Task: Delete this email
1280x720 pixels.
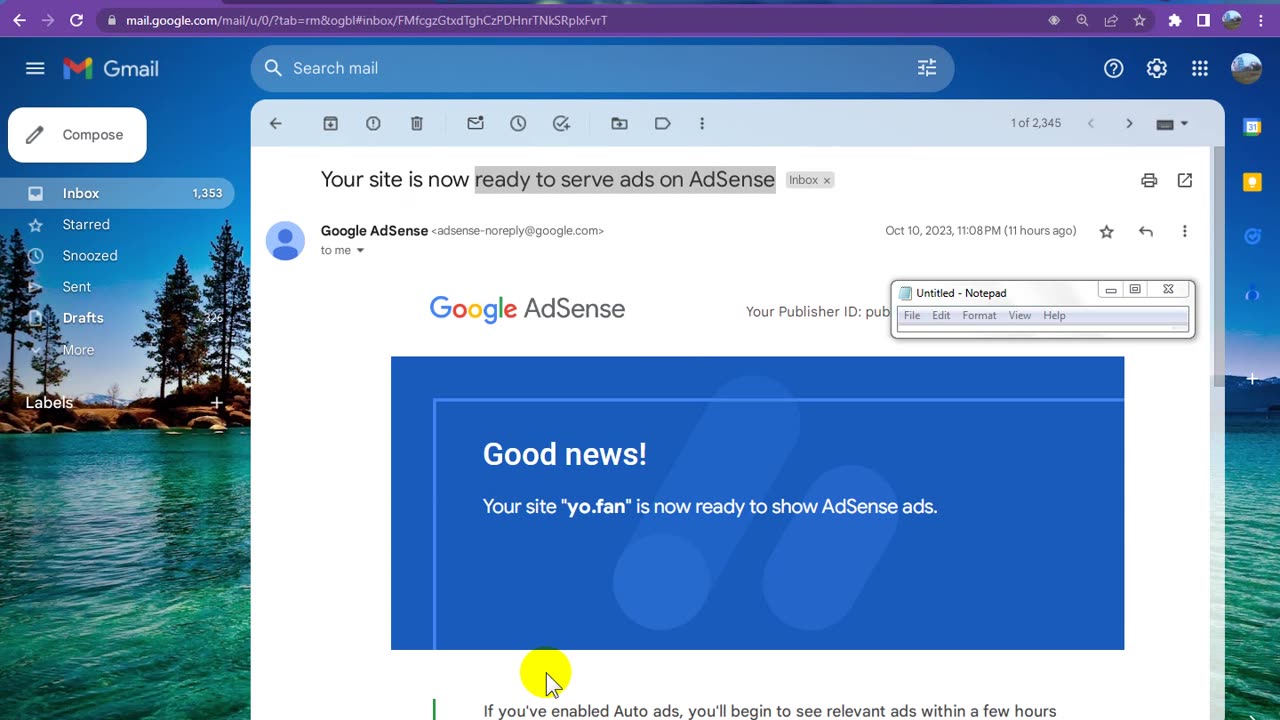Action: pyautogui.click(x=417, y=123)
